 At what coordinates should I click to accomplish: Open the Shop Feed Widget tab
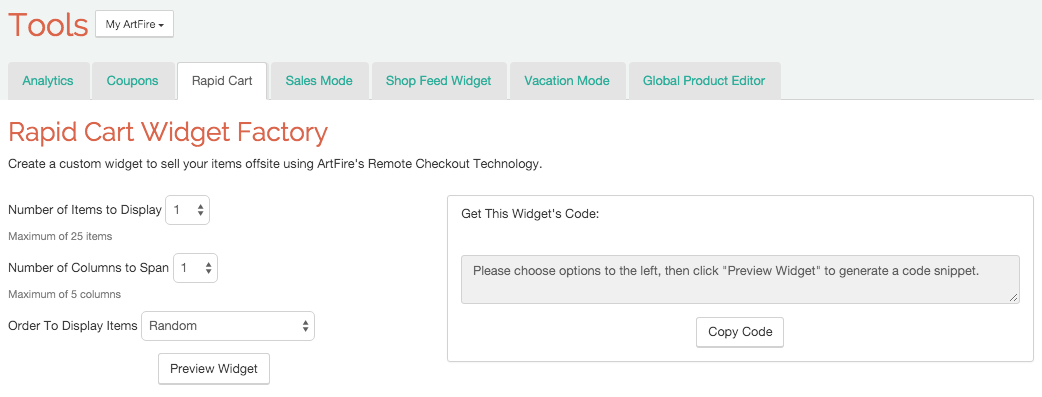tap(439, 81)
